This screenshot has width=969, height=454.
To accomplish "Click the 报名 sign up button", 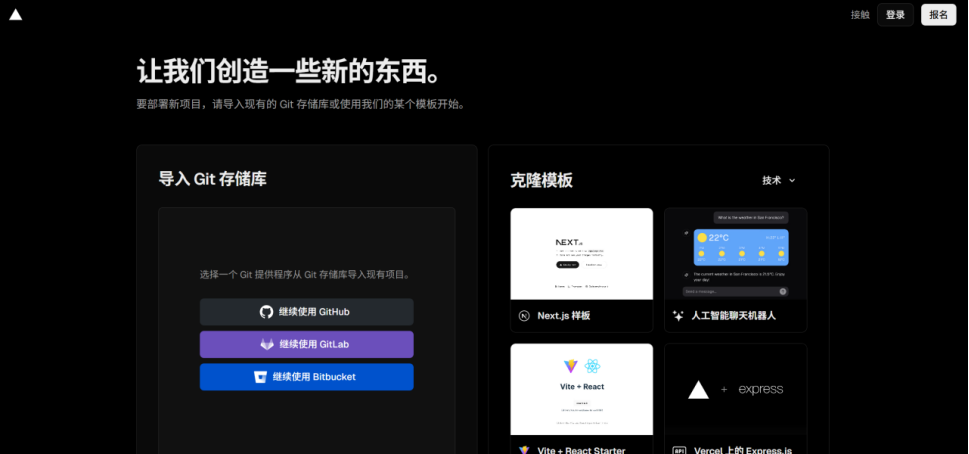I will (938, 15).
